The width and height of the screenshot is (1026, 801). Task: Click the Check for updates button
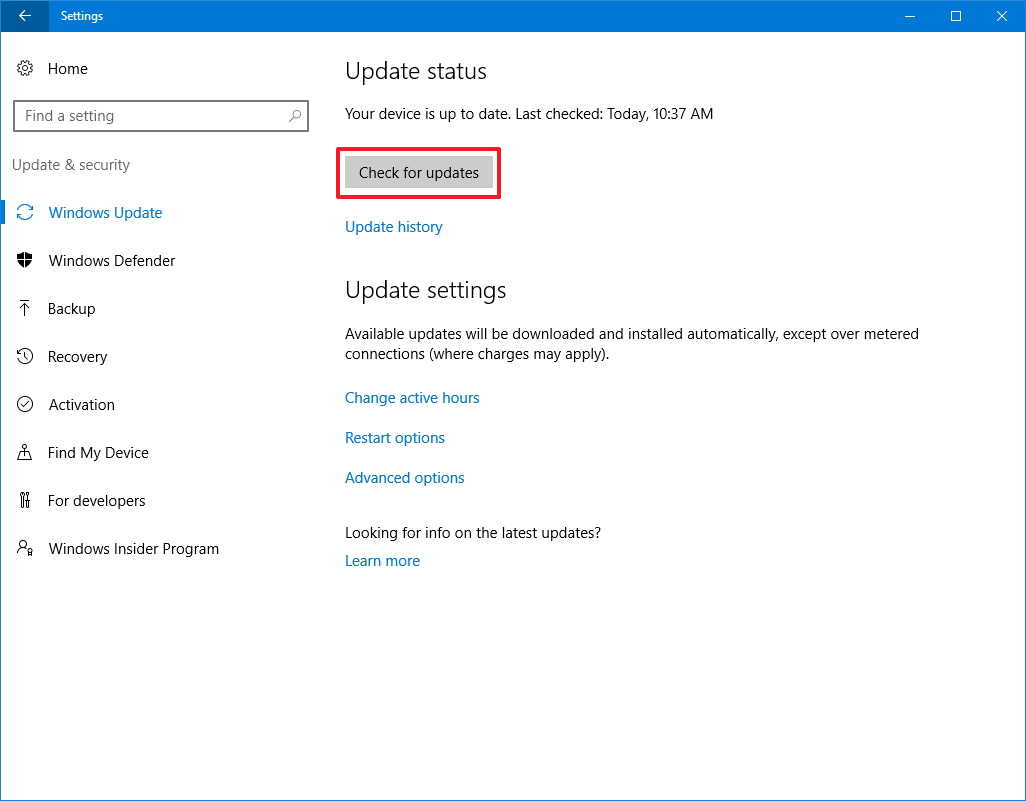click(419, 172)
